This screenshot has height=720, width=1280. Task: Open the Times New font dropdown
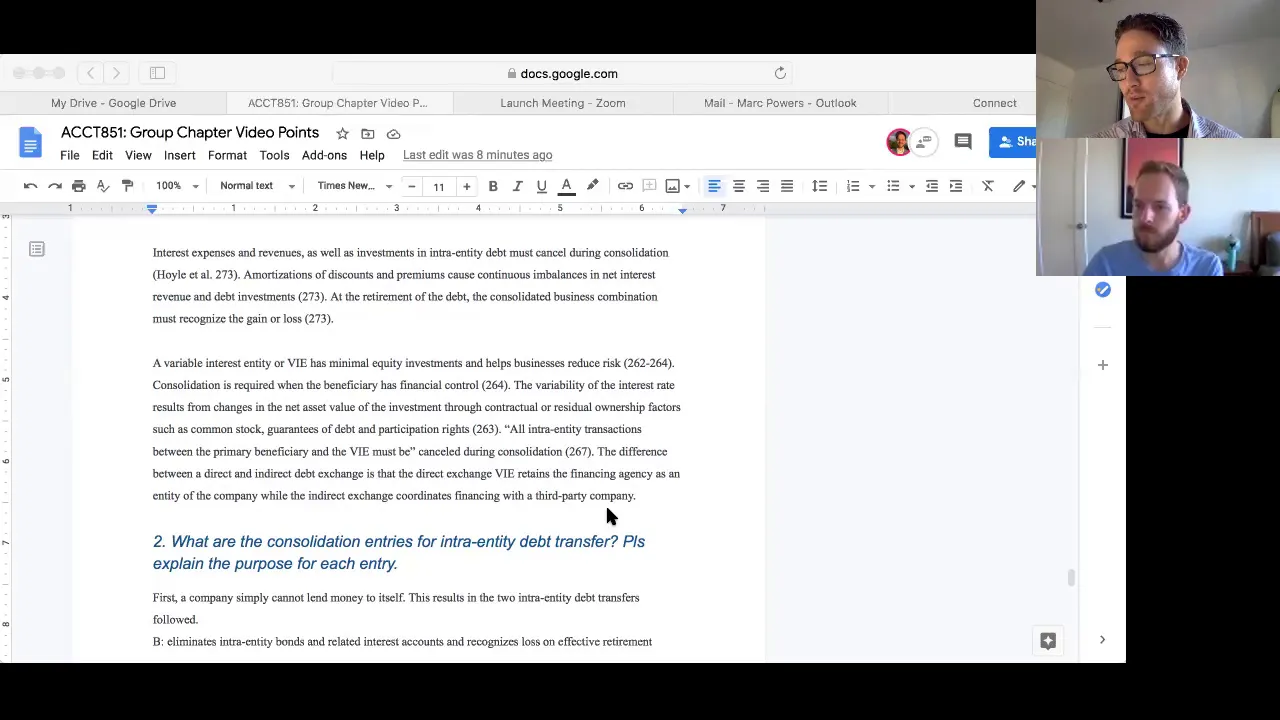click(355, 186)
